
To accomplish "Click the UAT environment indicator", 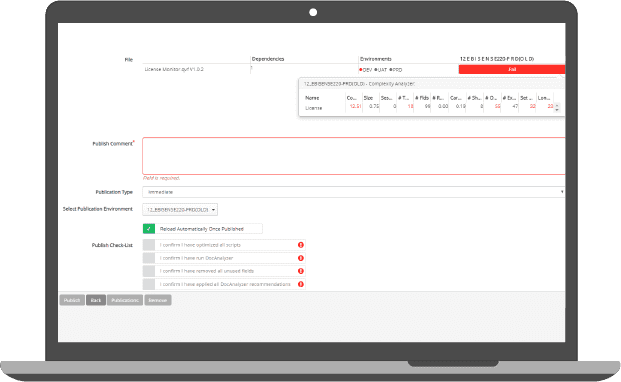I will (x=380, y=70).
